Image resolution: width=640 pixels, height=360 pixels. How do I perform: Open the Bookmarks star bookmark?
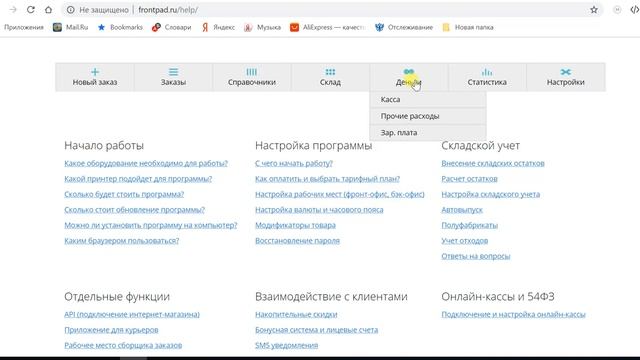click(x=120, y=27)
